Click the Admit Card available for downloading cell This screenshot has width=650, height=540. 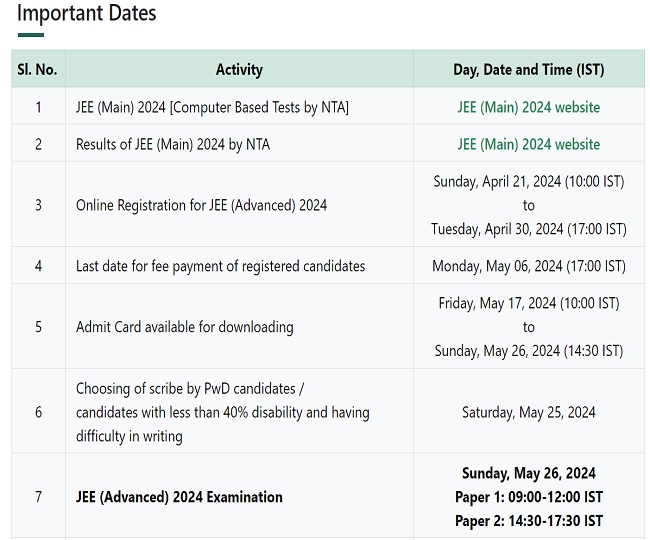coord(184,327)
